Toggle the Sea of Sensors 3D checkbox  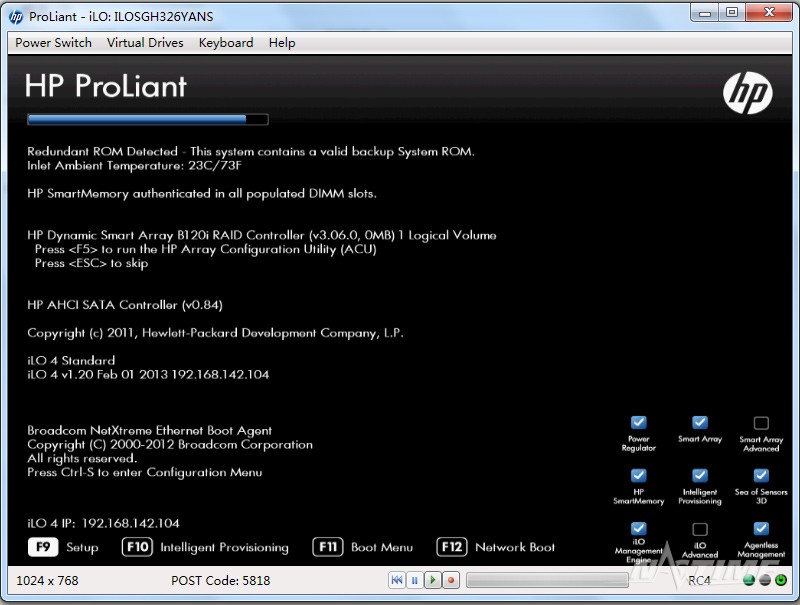tap(761, 475)
